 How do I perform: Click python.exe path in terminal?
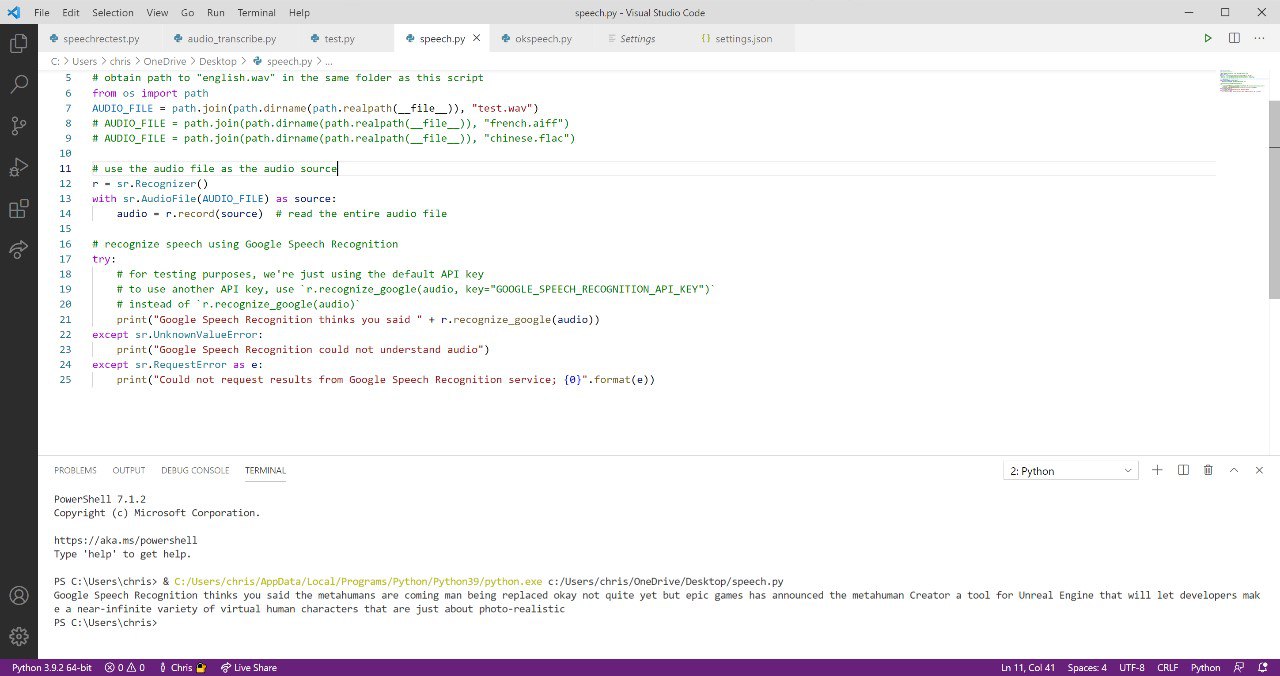coord(357,581)
